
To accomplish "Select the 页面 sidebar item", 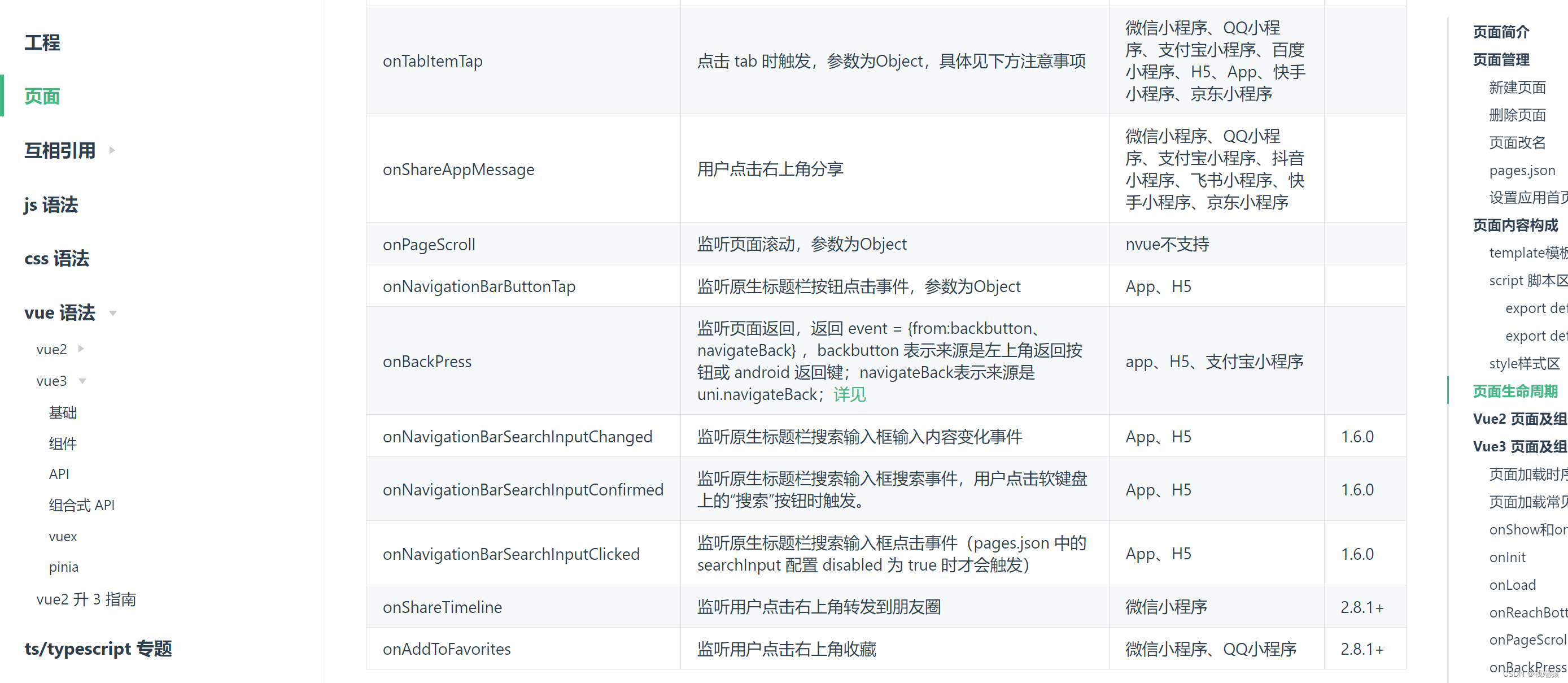I will tap(42, 96).
